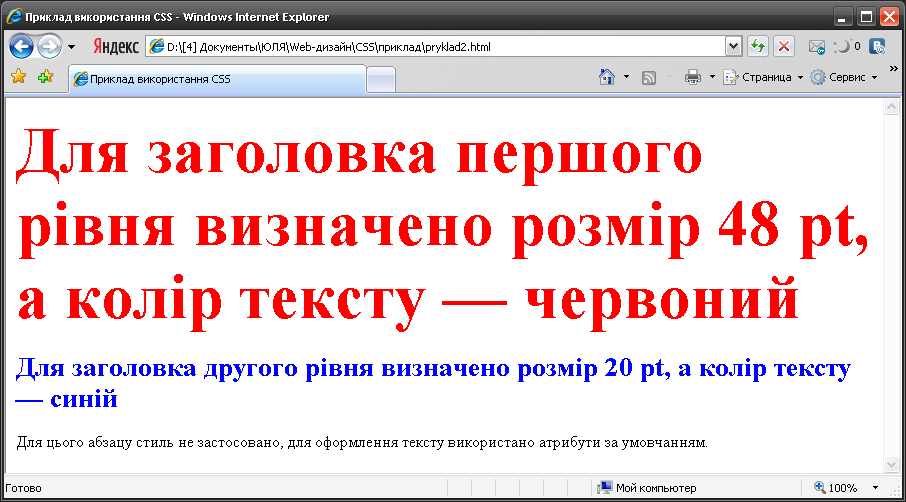Open the Yandex mail envelope icon

816,47
